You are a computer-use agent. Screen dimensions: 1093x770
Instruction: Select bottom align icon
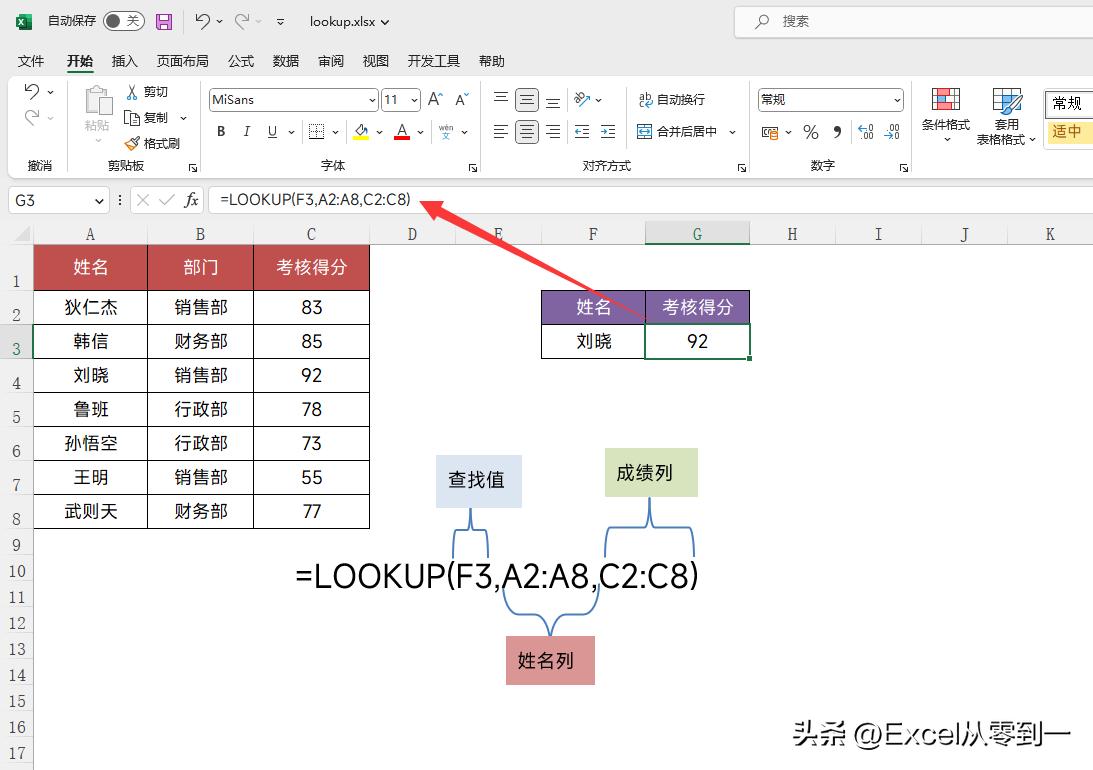(x=553, y=100)
